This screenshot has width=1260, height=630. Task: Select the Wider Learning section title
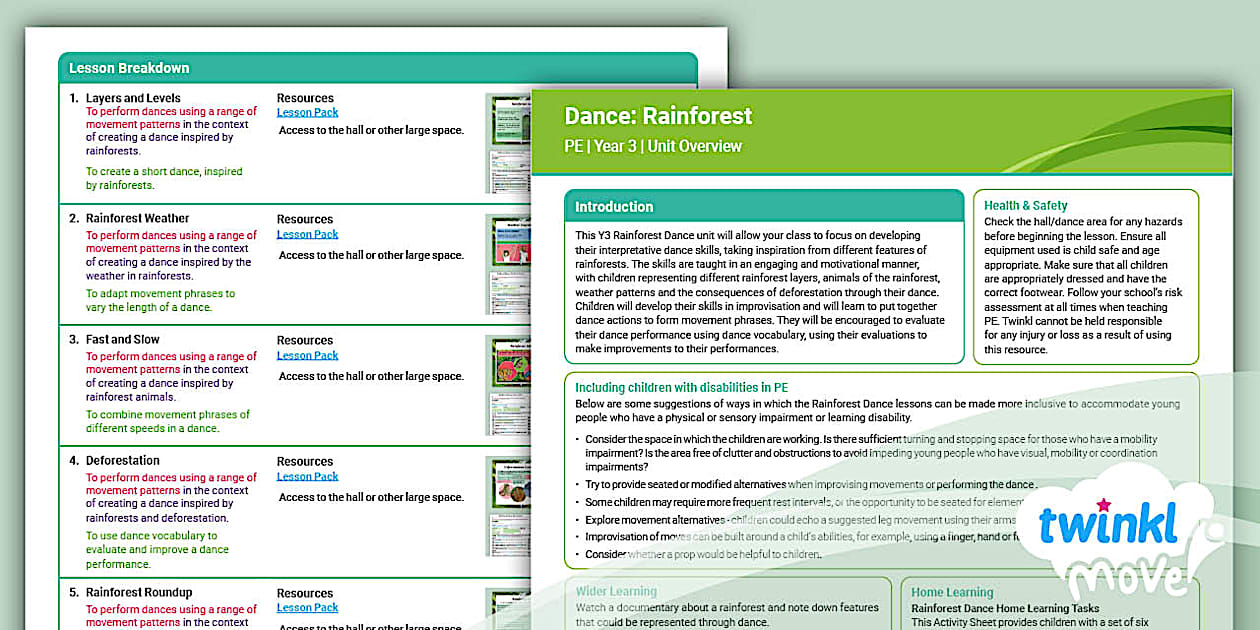(615, 592)
